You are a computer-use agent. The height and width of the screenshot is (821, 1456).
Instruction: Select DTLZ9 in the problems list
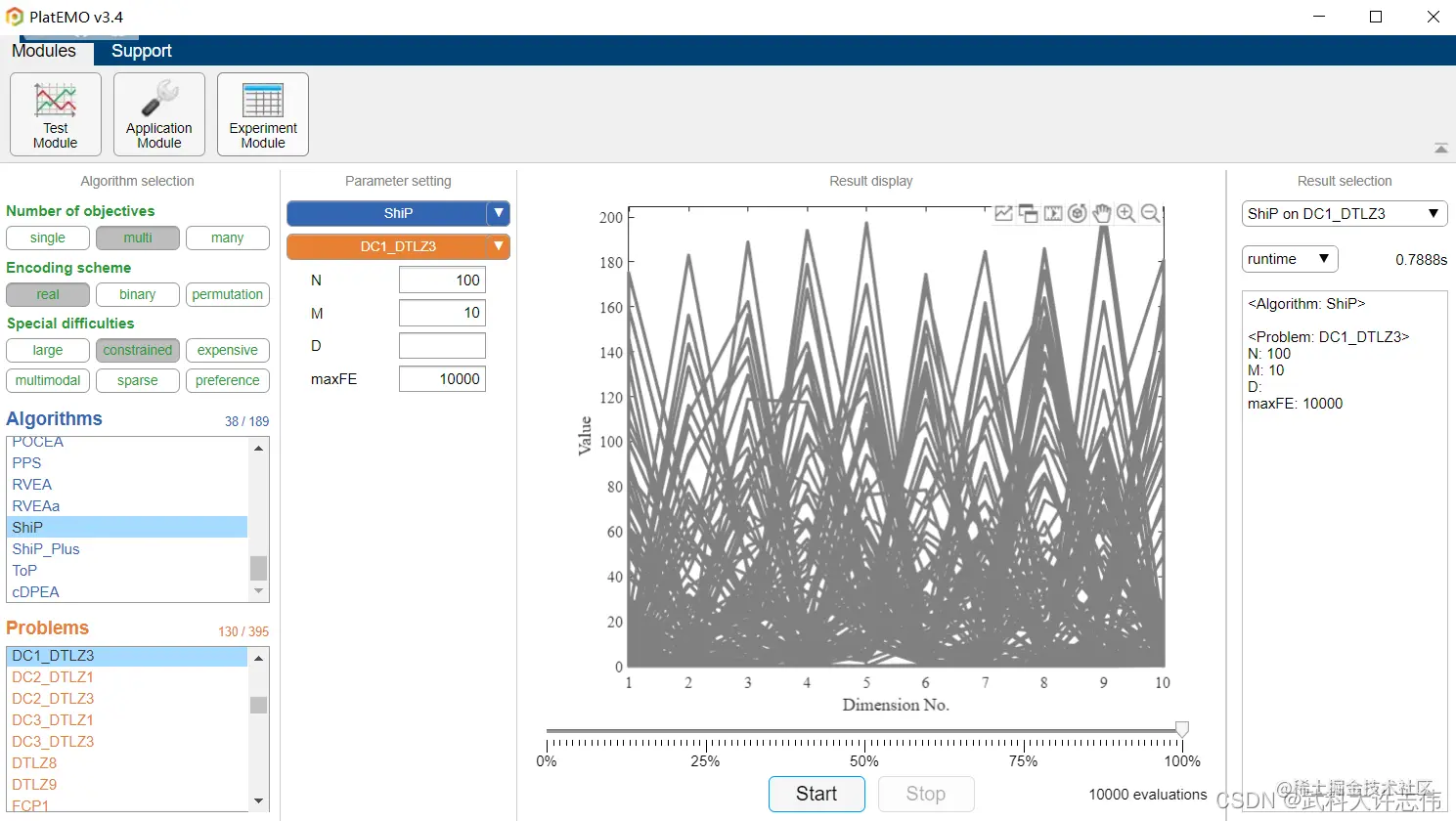127,785
